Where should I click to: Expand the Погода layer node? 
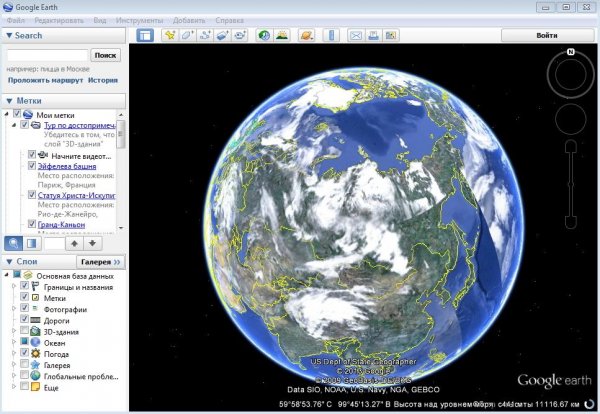tap(14, 354)
